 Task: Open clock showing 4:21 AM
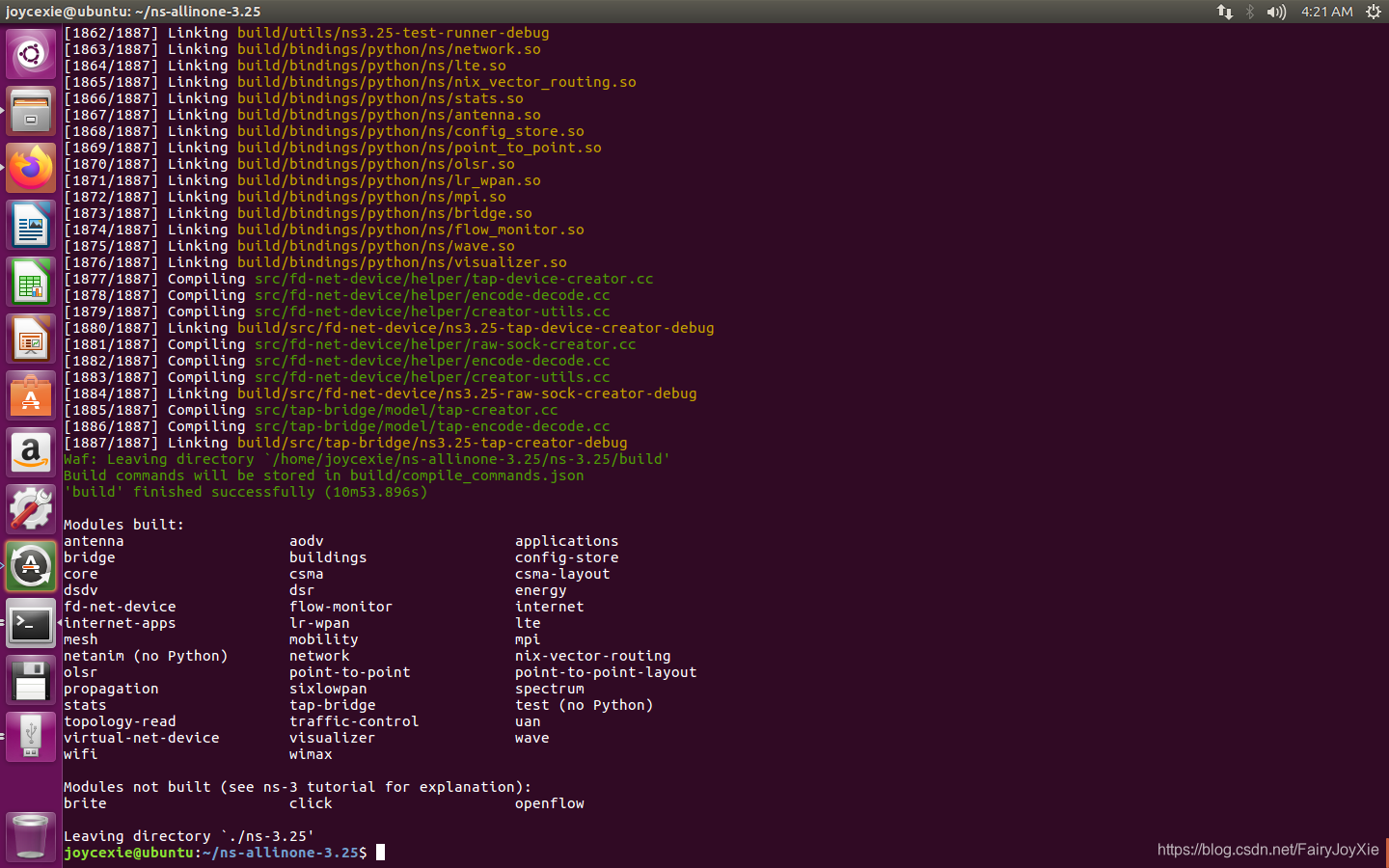point(1326,12)
